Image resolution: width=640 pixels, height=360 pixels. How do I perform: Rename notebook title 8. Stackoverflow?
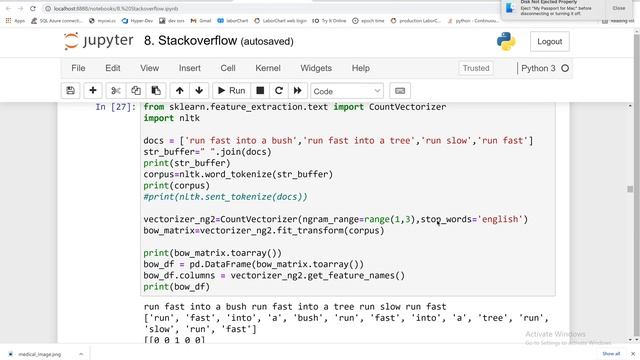[x=190, y=41]
